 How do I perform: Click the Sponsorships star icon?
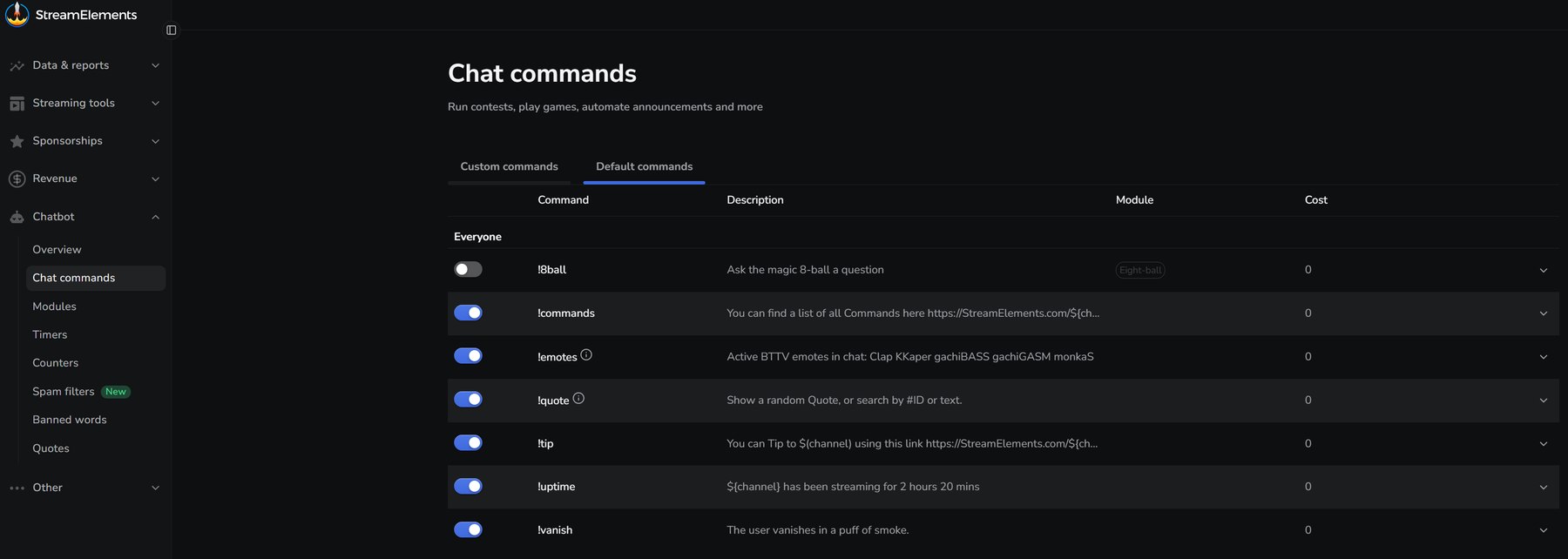pos(17,141)
